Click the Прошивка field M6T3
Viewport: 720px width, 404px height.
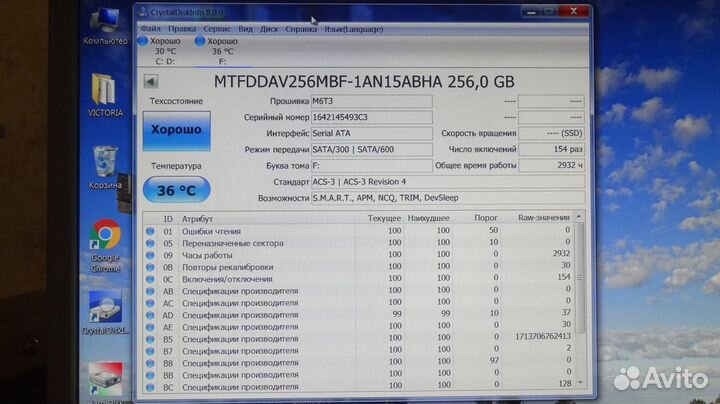[371, 101]
